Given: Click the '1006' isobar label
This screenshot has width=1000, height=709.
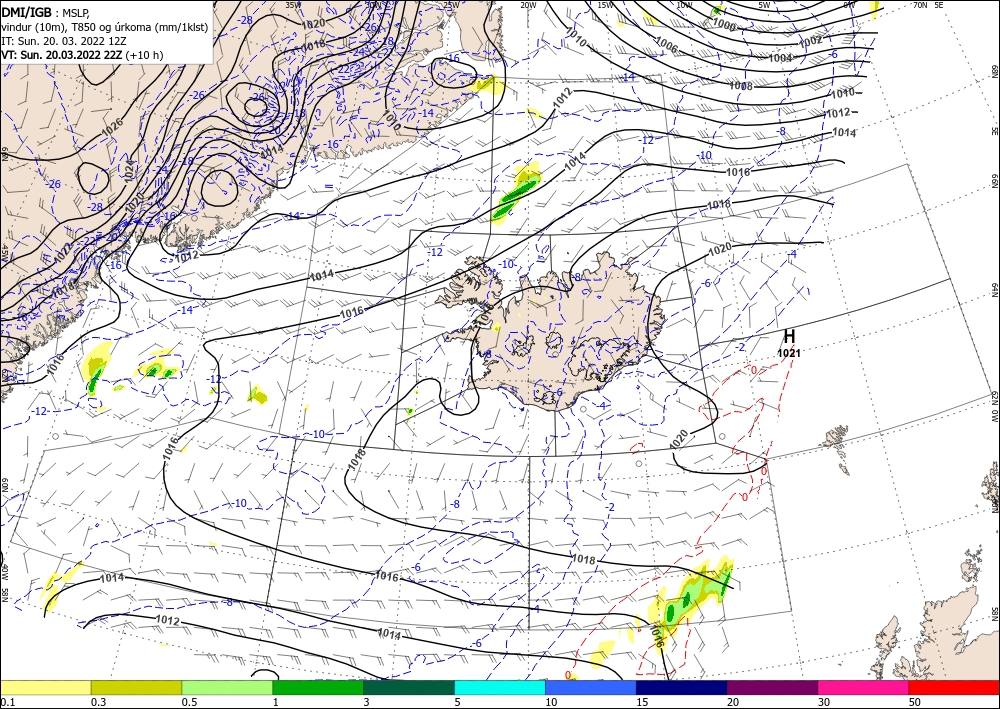Looking at the screenshot, I should pyautogui.click(x=666, y=45).
